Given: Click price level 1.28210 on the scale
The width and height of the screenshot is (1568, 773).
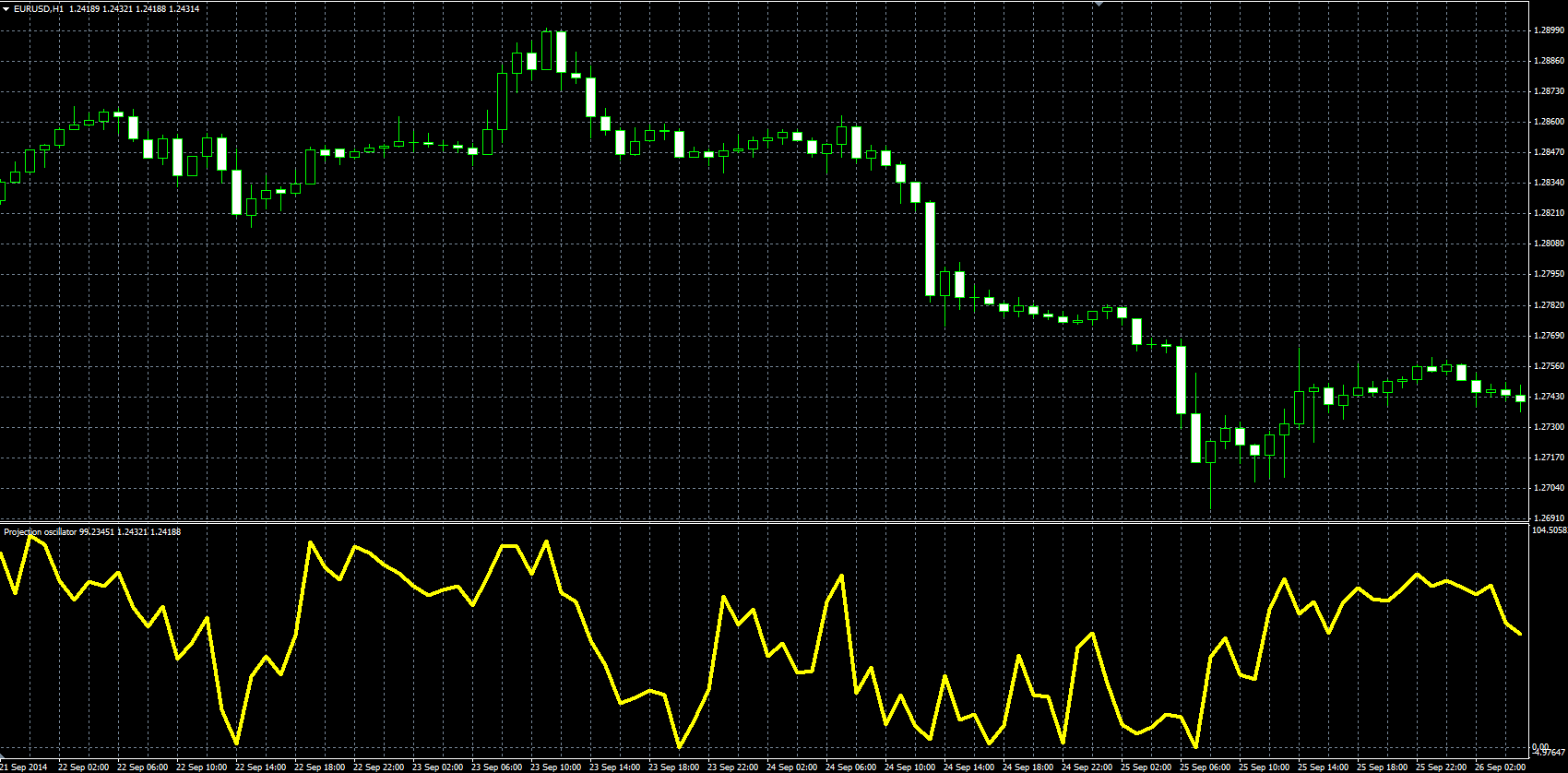Looking at the screenshot, I should pos(1549,213).
